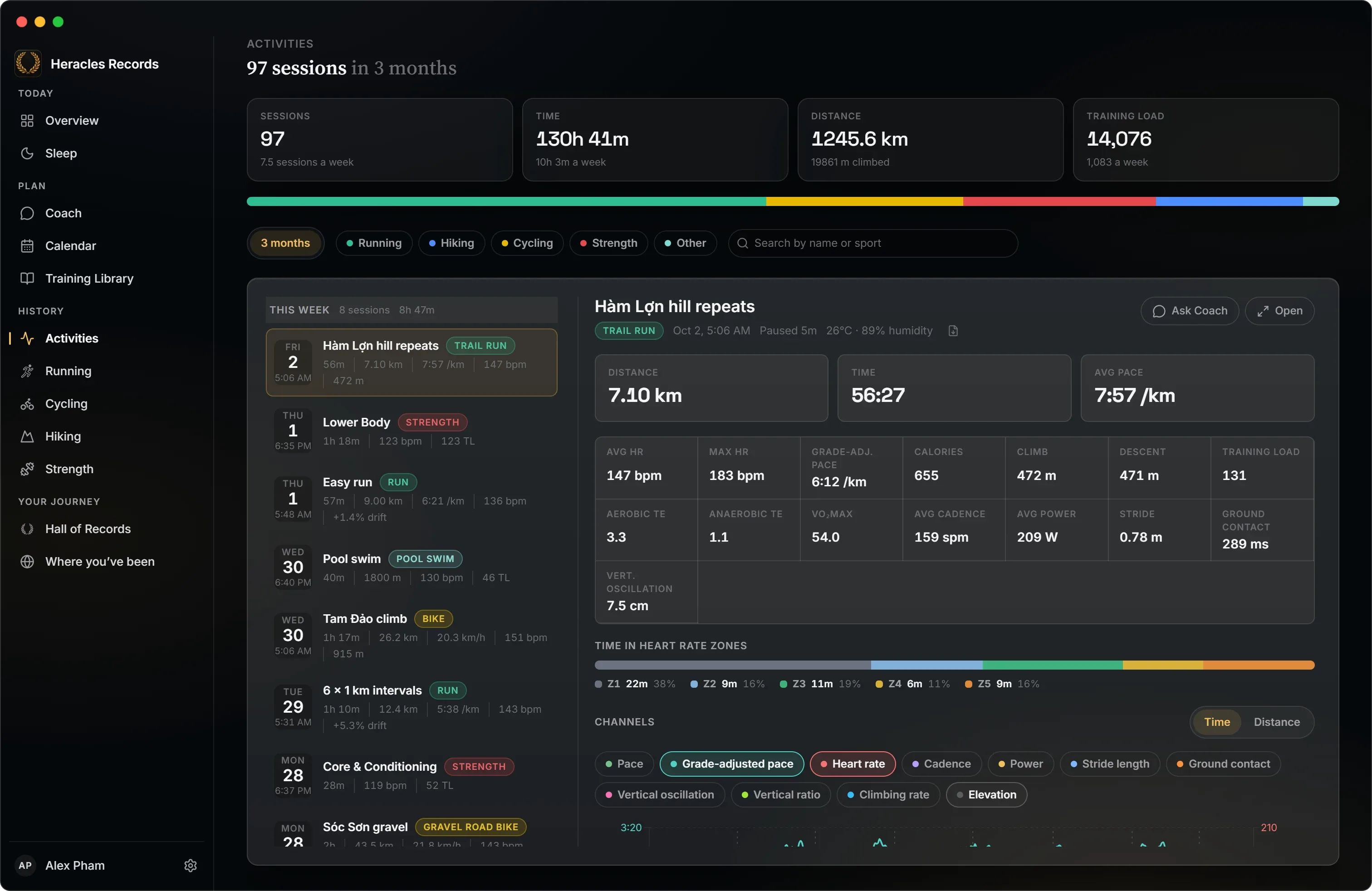Enable the Power channel chip

(x=1020, y=764)
